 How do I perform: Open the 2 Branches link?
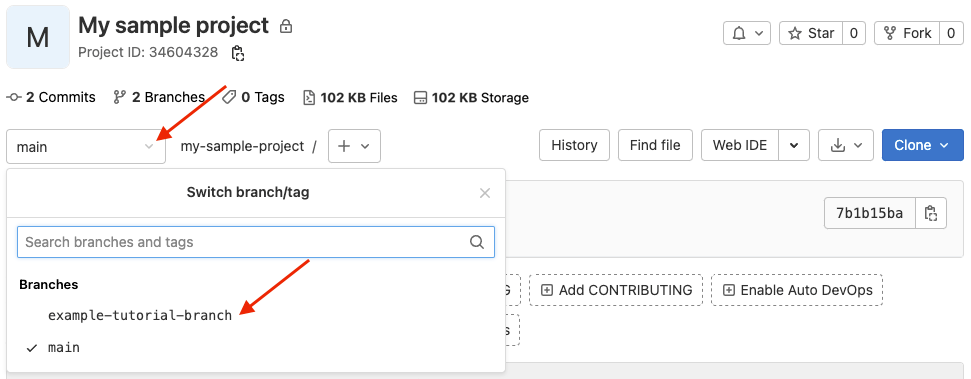tap(159, 97)
